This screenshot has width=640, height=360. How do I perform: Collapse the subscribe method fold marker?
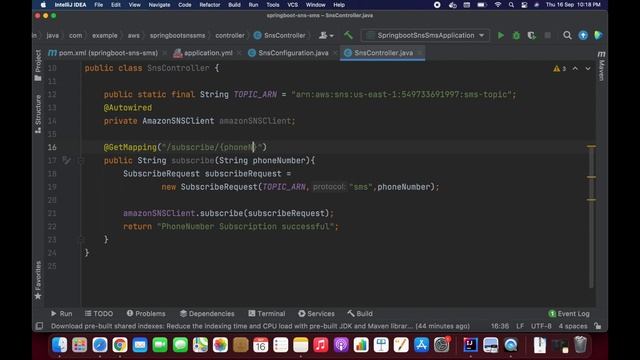[81, 160]
